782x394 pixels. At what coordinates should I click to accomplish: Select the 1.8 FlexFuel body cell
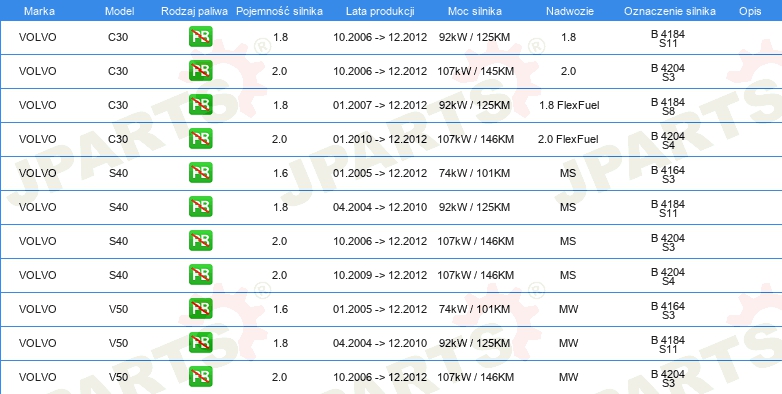point(569,105)
